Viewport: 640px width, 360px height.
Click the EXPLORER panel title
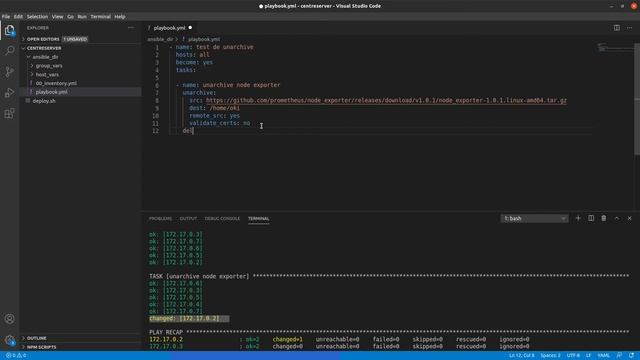coord(38,28)
